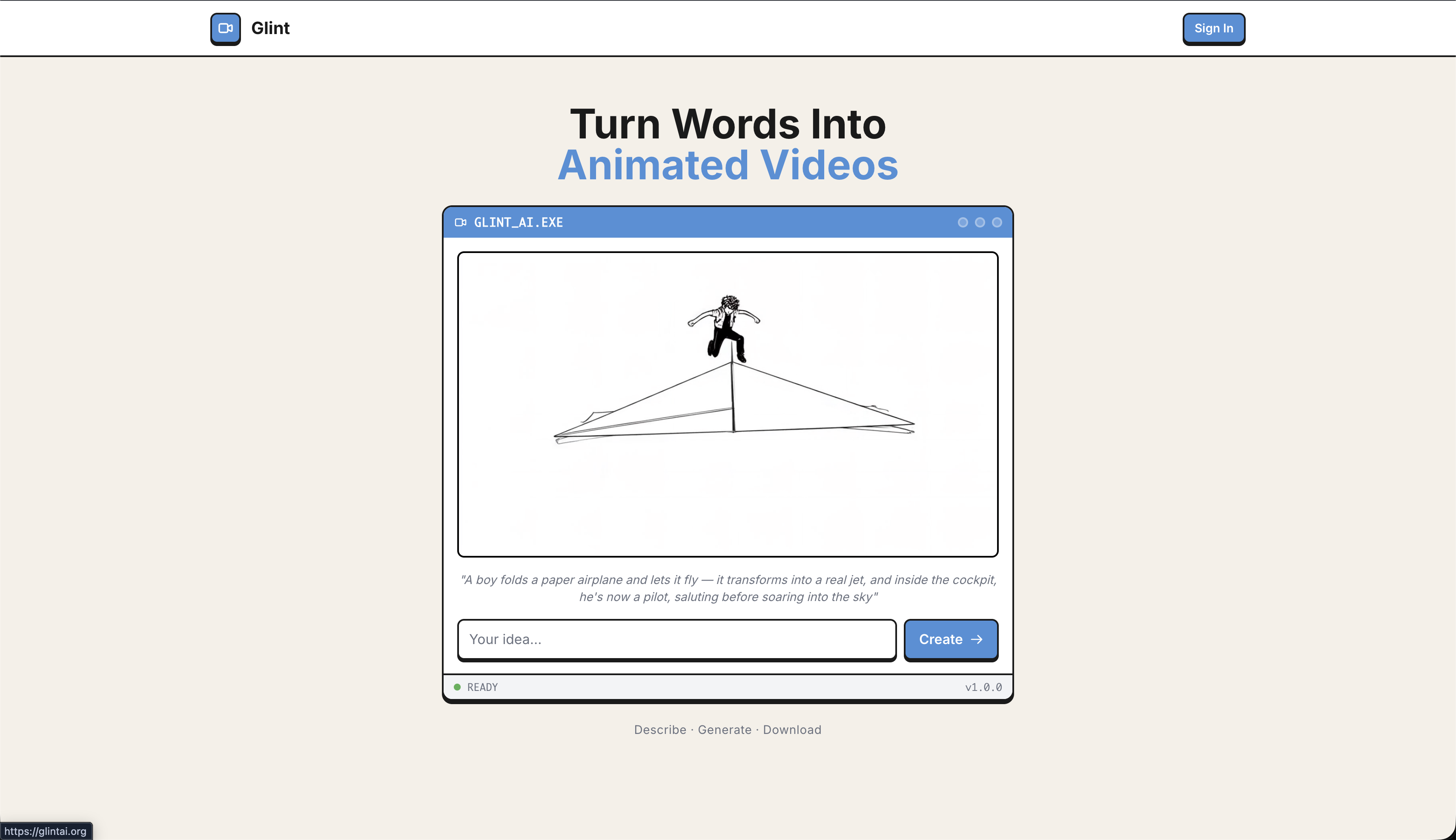This screenshot has width=1456, height=840.
Task: Click the Glint brand name text
Action: pyautogui.click(x=270, y=28)
